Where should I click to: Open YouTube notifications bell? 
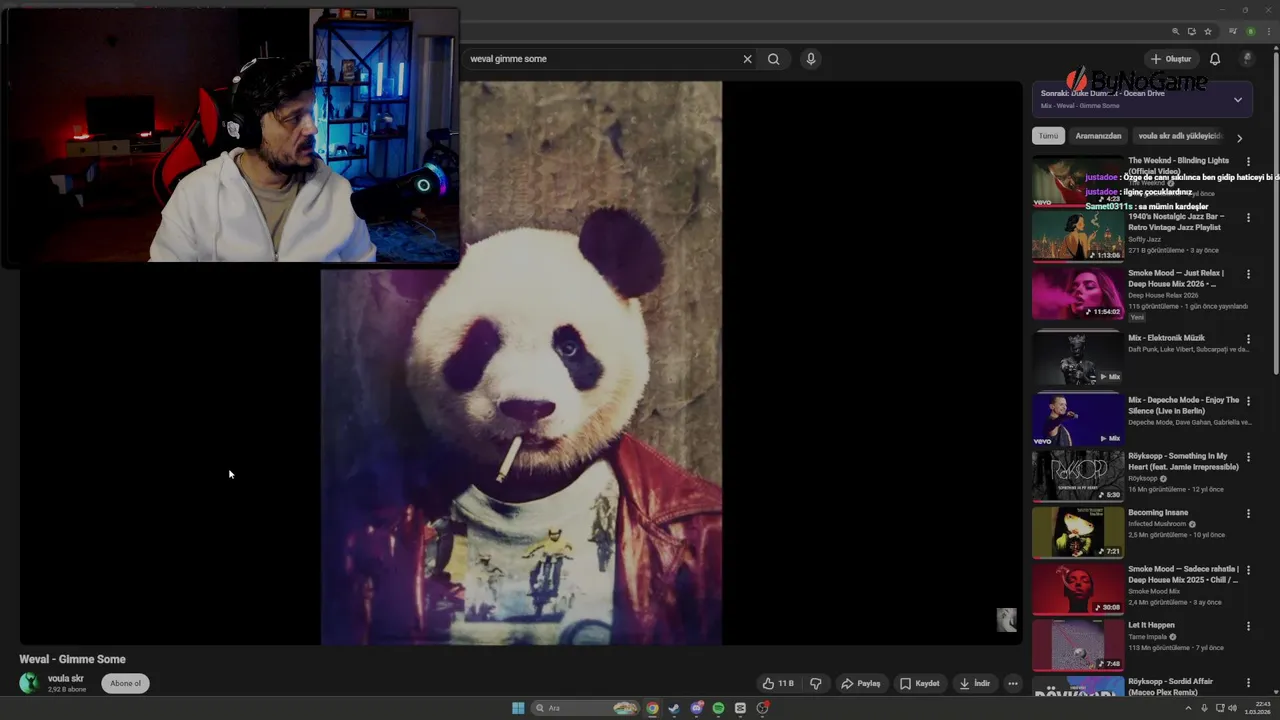pos(1215,59)
